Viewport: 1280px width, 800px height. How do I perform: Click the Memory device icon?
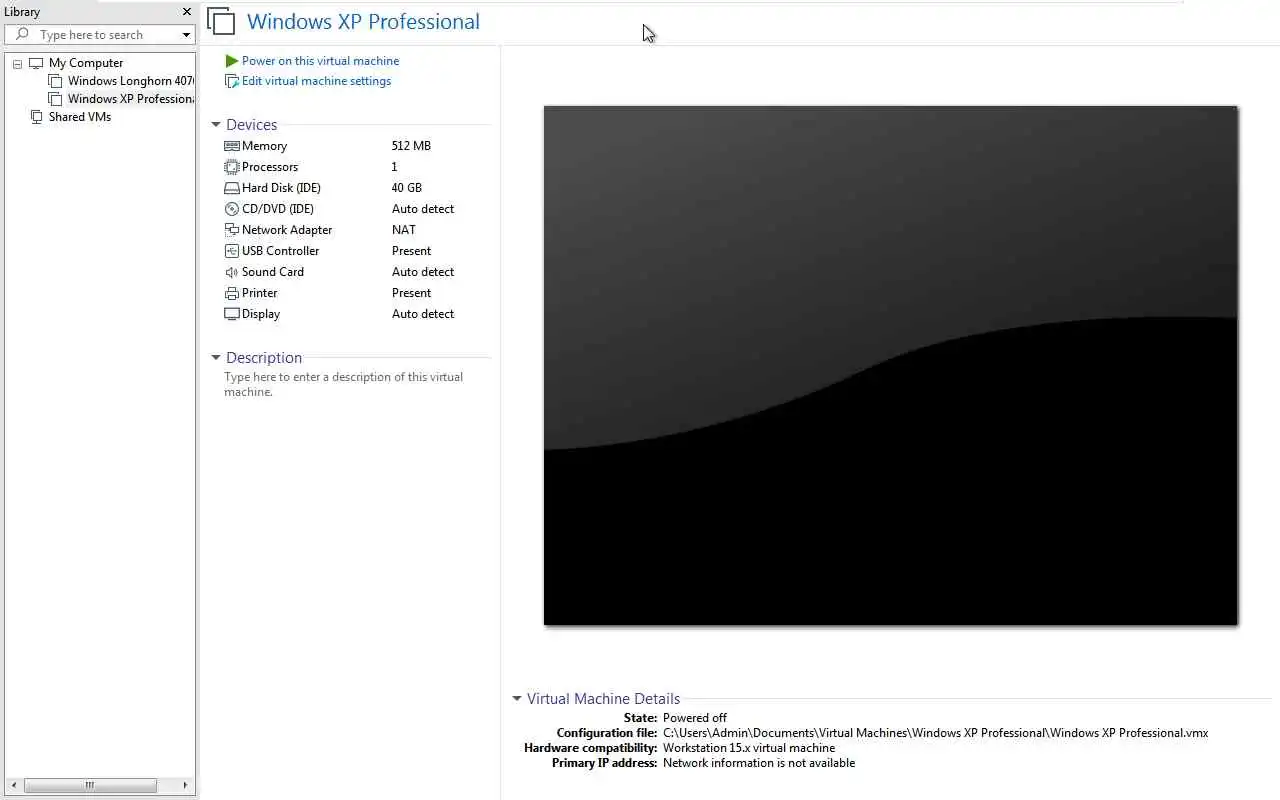(x=232, y=146)
